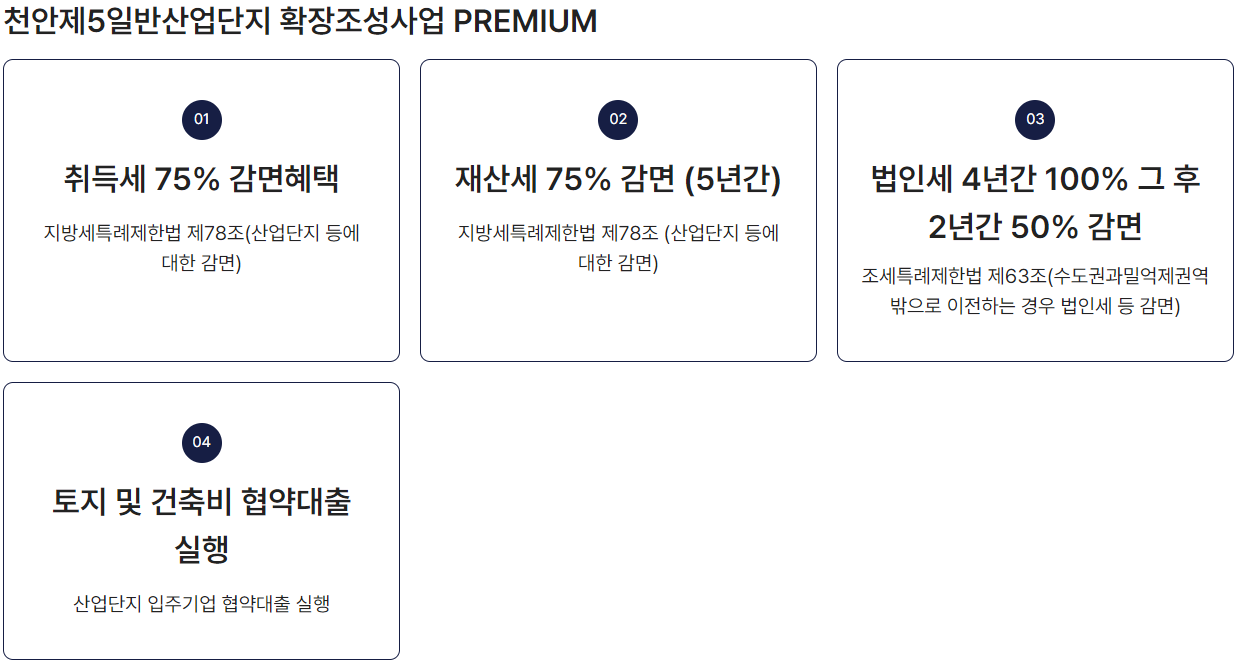Select the 재산세 75% 감면 (5년간) heading

618,180
